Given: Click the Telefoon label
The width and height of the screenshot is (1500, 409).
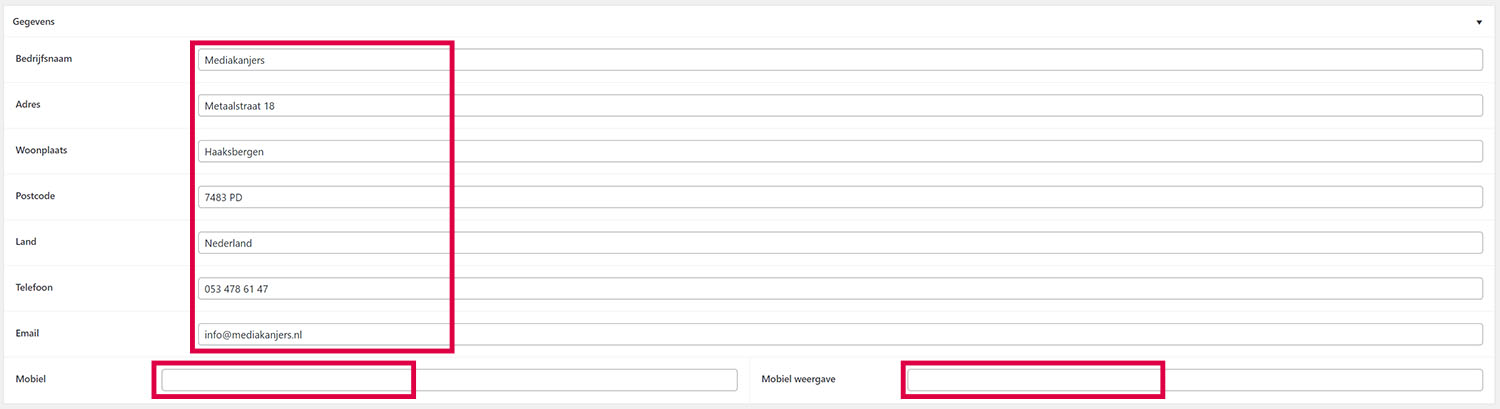Looking at the screenshot, I should (35, 287).
